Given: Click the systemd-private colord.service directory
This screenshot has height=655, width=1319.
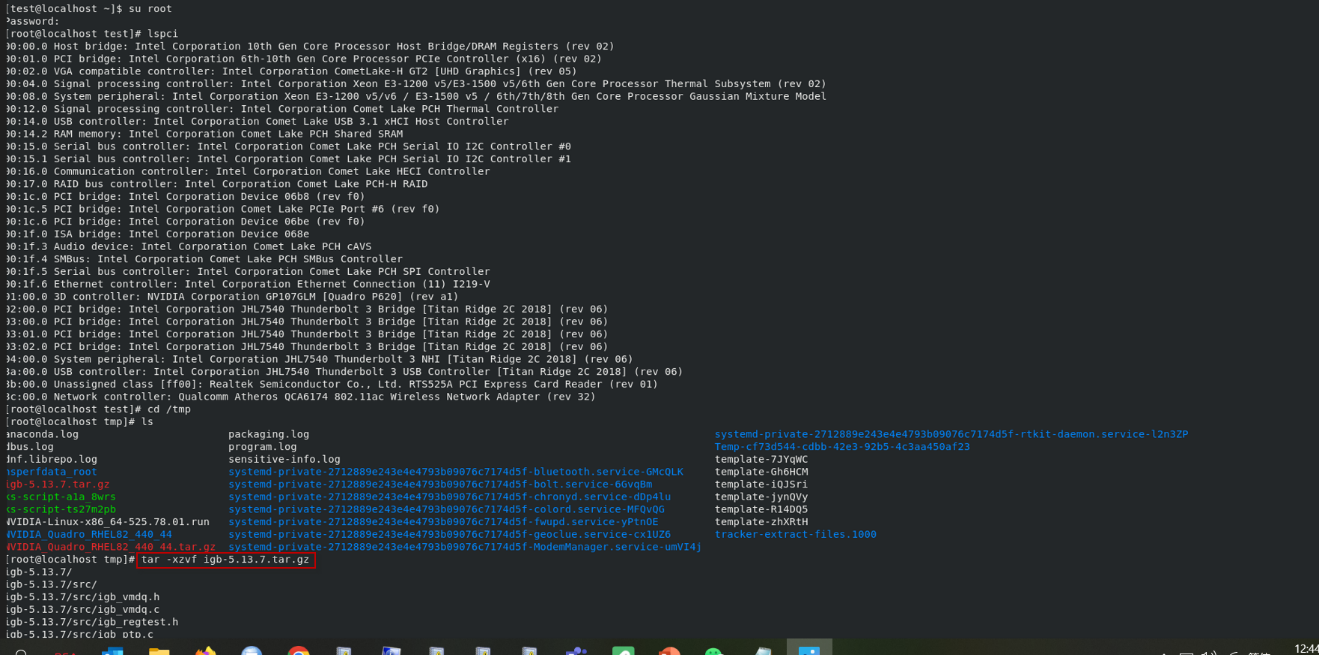Looking at the screenshot, I should coord(446,509).
